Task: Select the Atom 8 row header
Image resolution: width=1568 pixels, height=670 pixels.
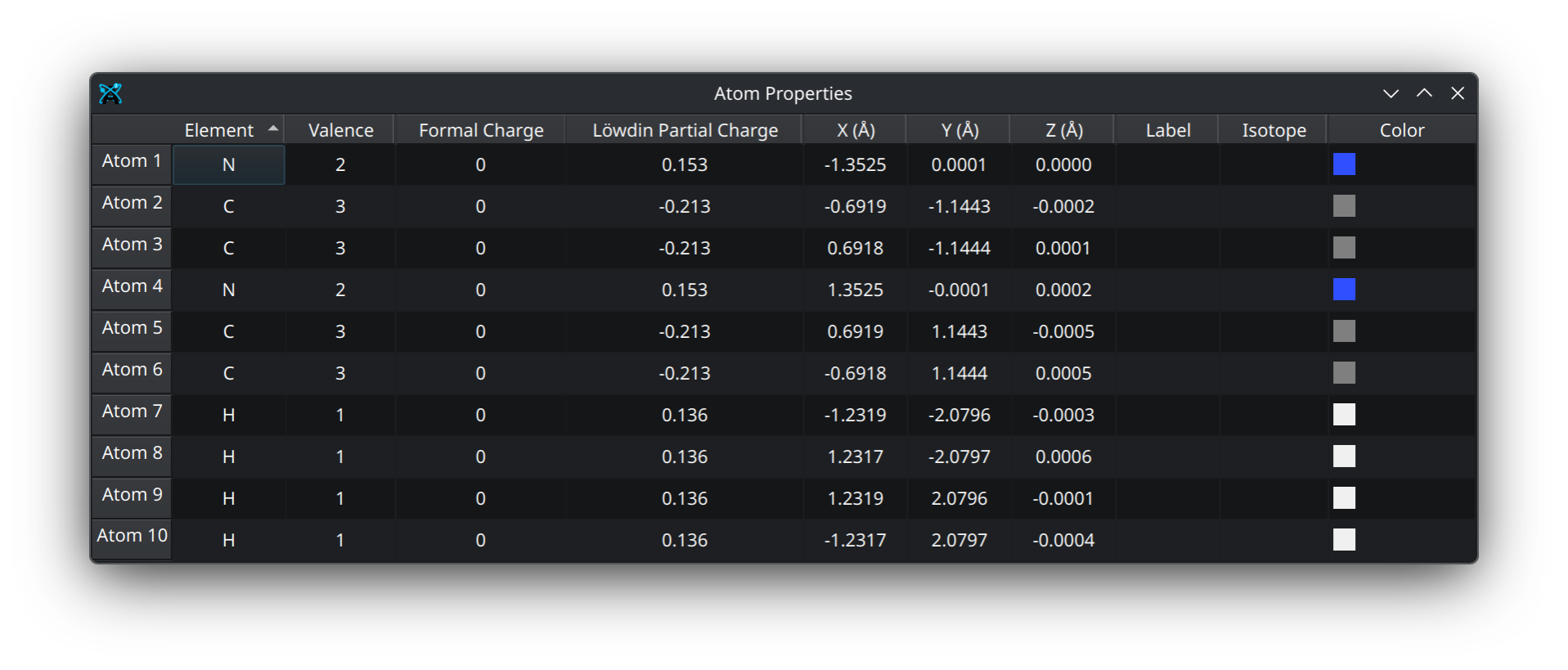Action: click(x=132, y=456)
